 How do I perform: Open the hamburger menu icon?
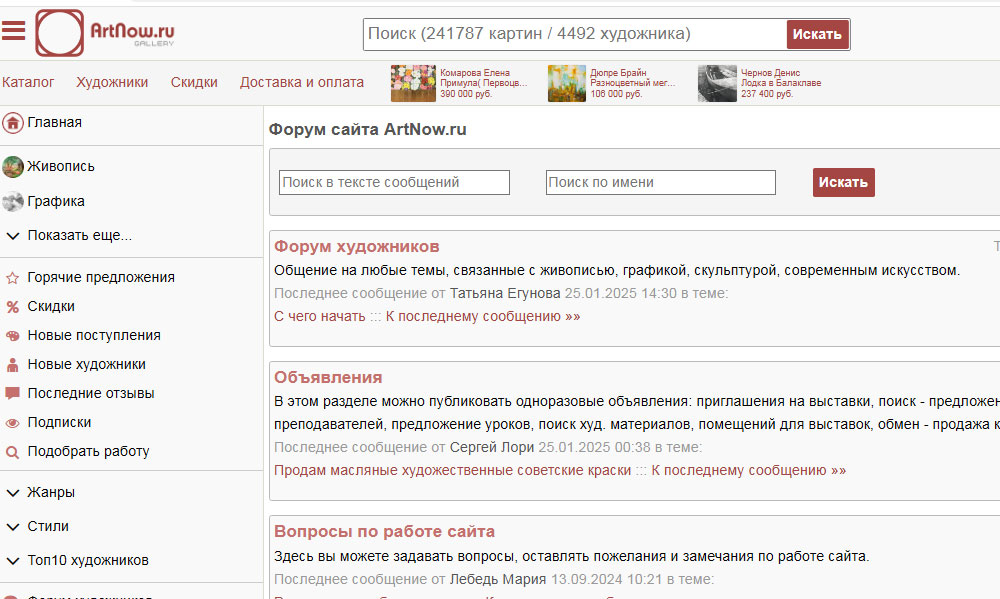click(x=13, y=30)
